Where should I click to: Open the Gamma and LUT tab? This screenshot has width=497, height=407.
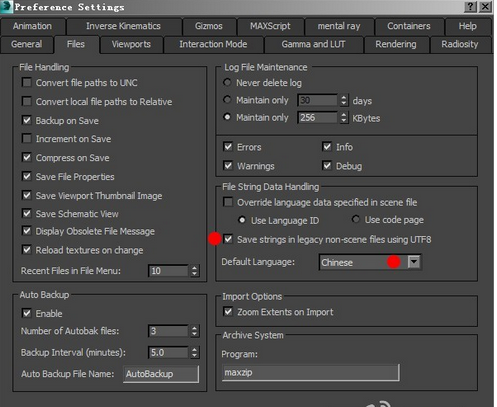(x=313, y=44)
